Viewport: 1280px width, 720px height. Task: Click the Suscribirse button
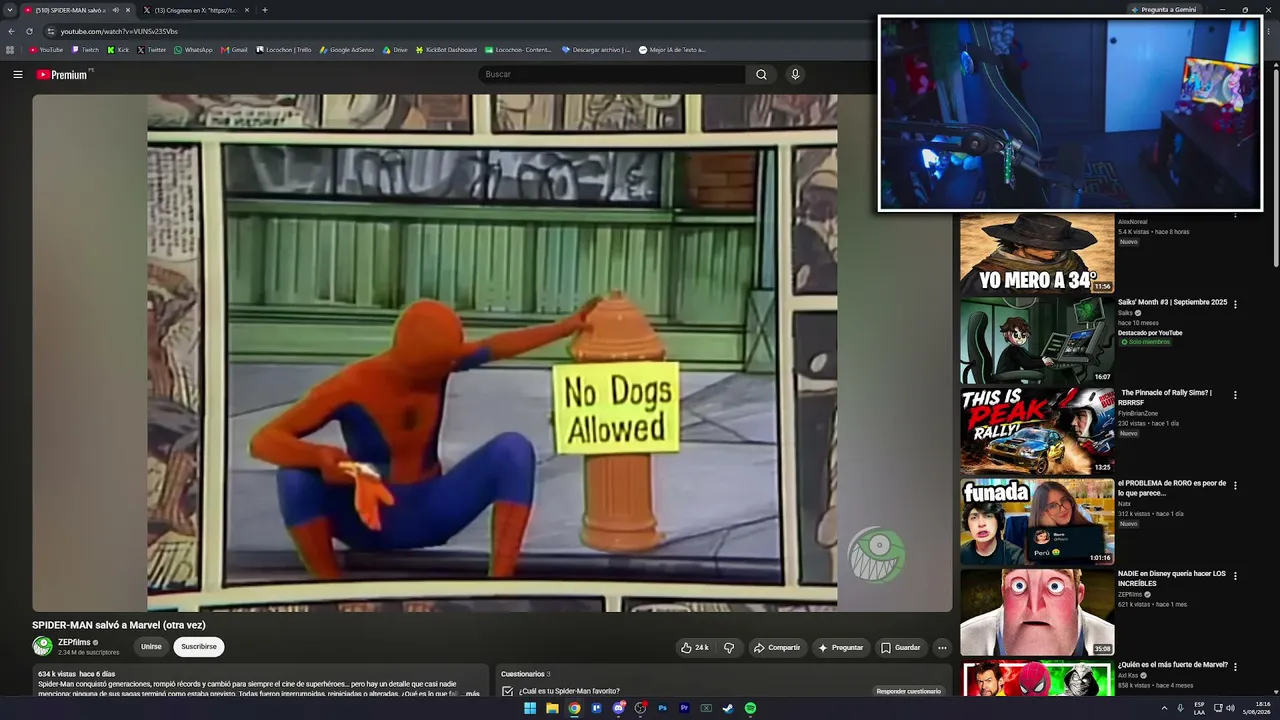click(x=199, y=647)
